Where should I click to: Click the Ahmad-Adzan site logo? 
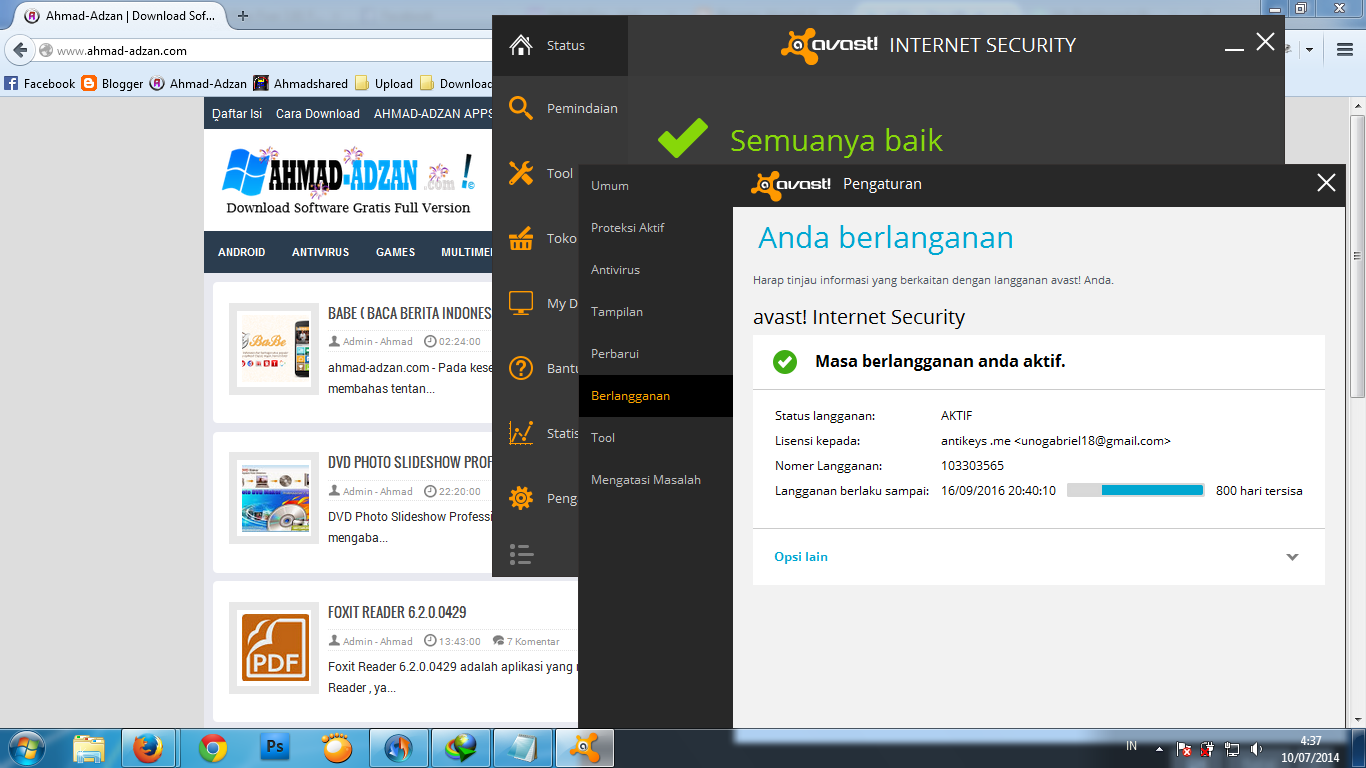click(348, 182)
